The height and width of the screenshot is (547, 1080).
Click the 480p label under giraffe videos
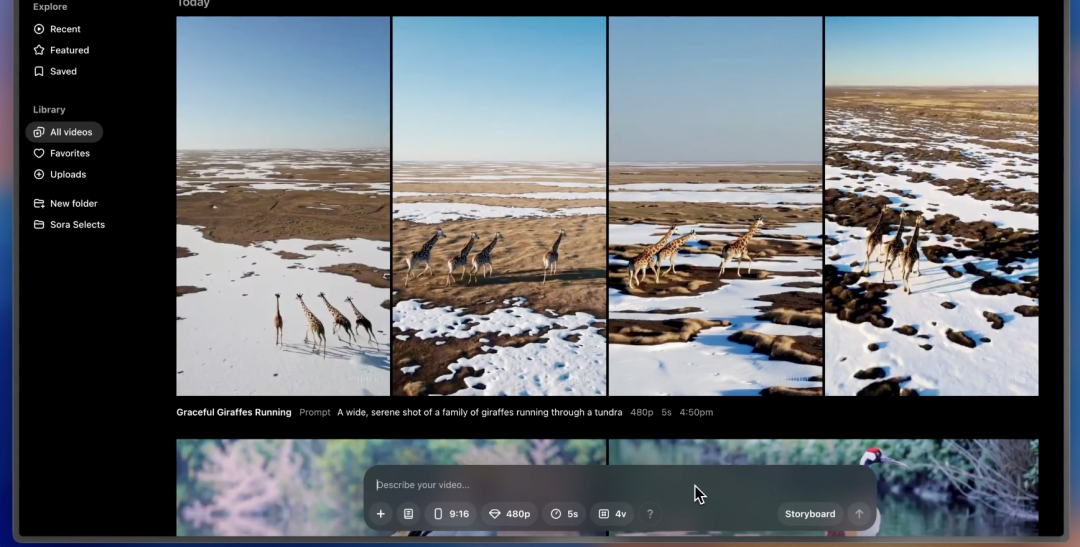click(x=642, y=413)
